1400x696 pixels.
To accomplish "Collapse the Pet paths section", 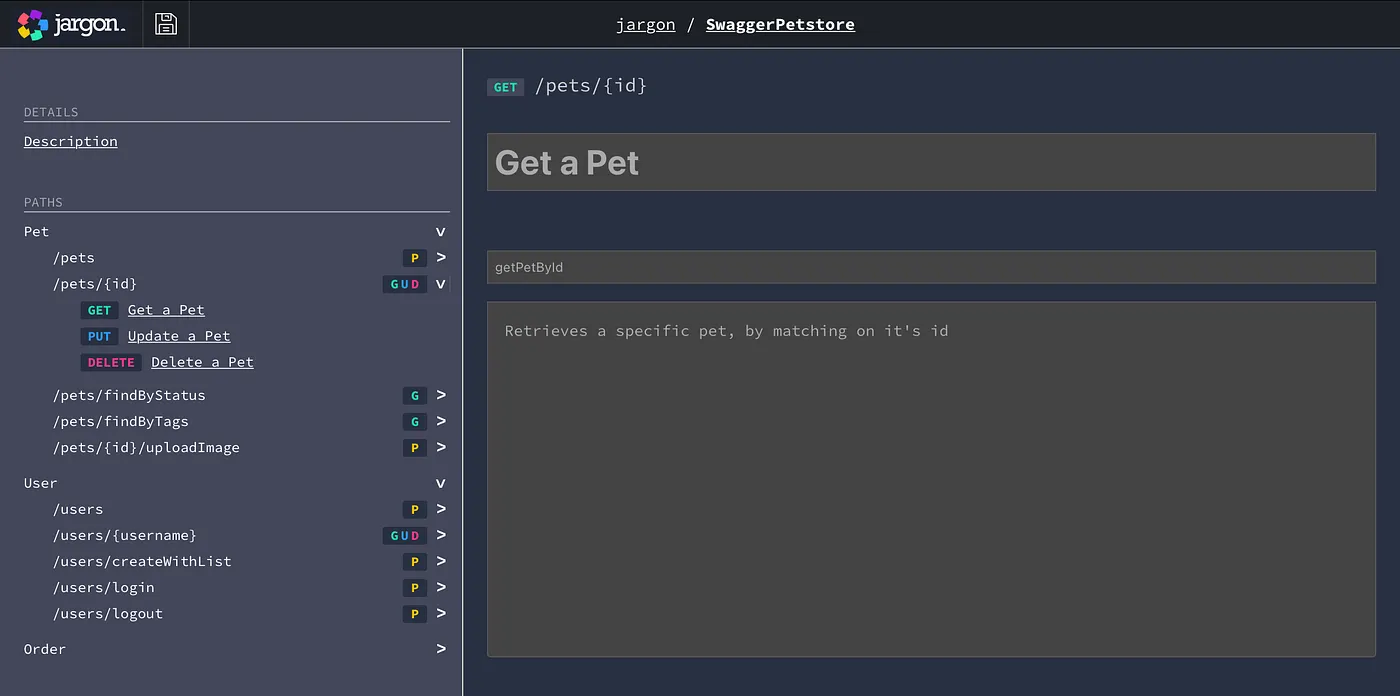I will click(440, 231).
